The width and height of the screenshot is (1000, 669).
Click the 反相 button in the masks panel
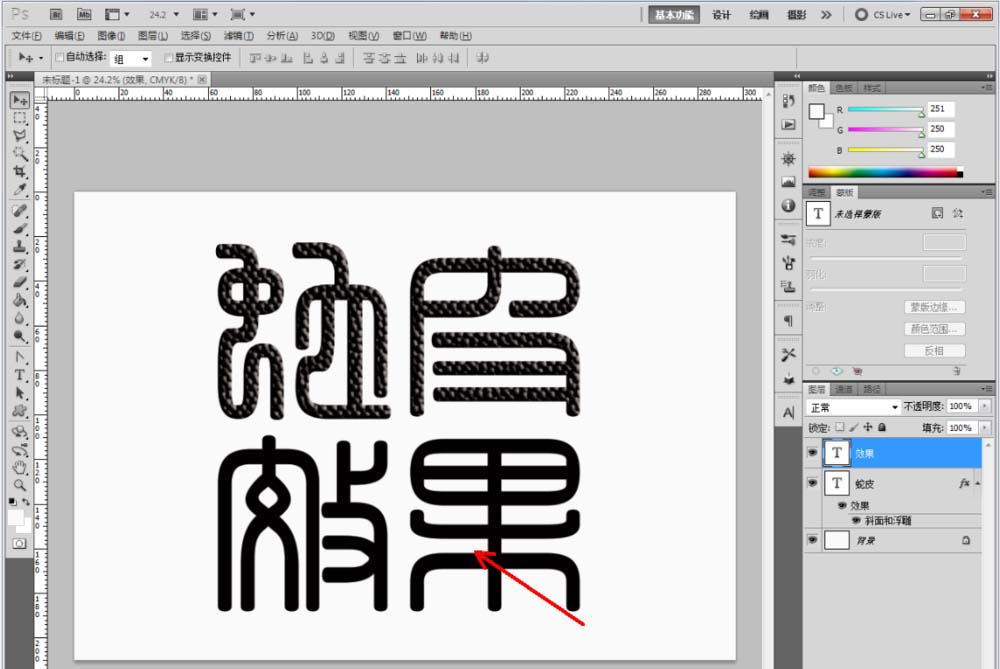click(x=934, y=350)
